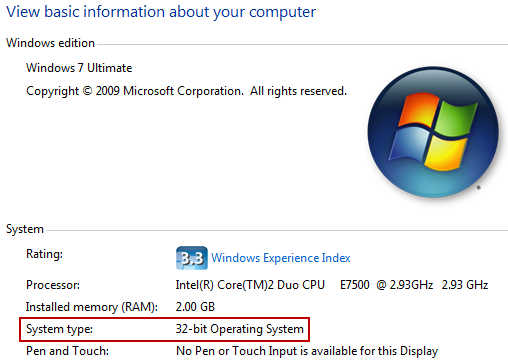The height and width of the screenshot is (363, 508).
Task: Click the Windows edition section heading
Action: pyautogui.click(x=50, y=43)
